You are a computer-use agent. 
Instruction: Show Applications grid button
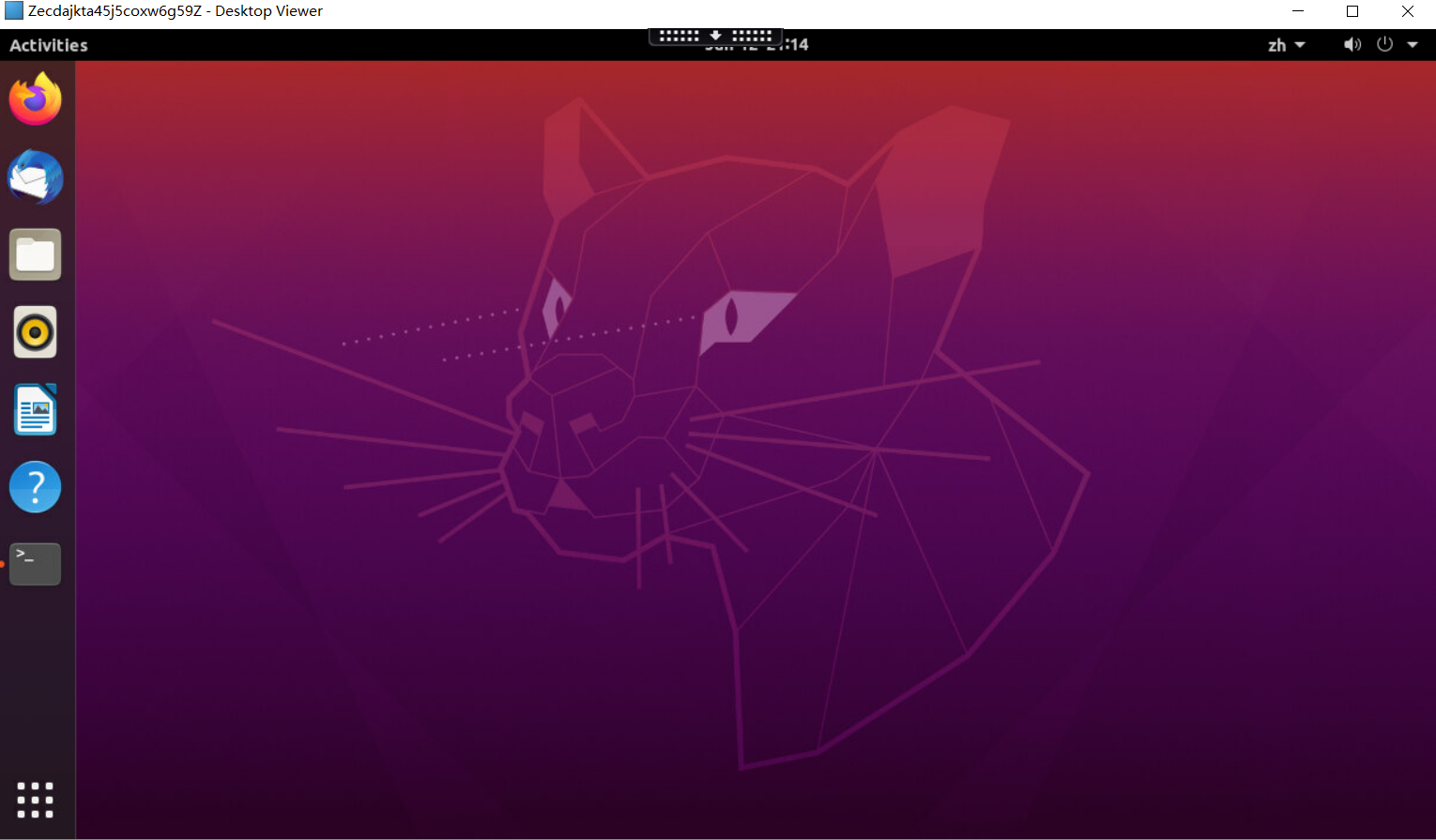[36, 800]
